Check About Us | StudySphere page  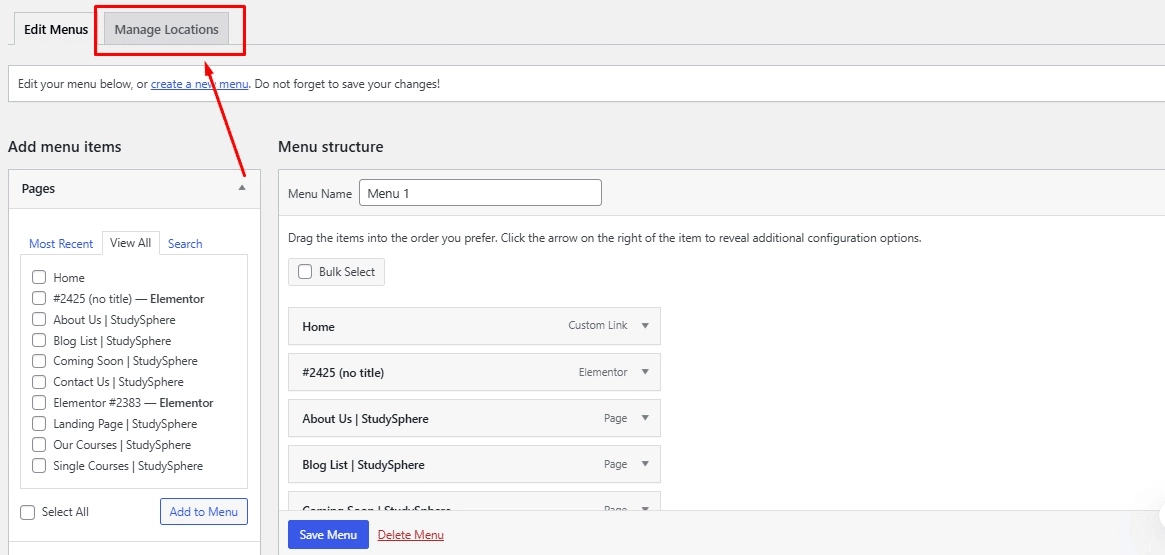coord(39,319)
